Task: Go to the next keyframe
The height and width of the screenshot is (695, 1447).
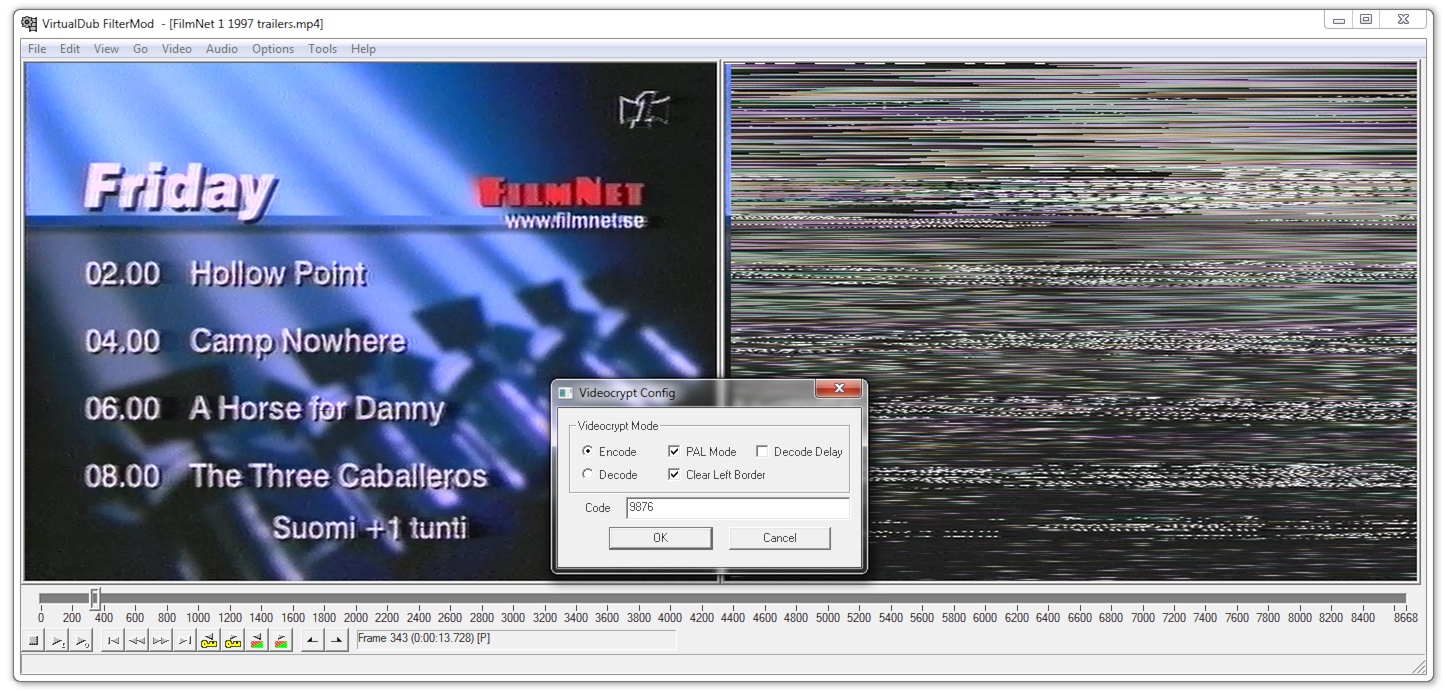Action: pos(231,640)
